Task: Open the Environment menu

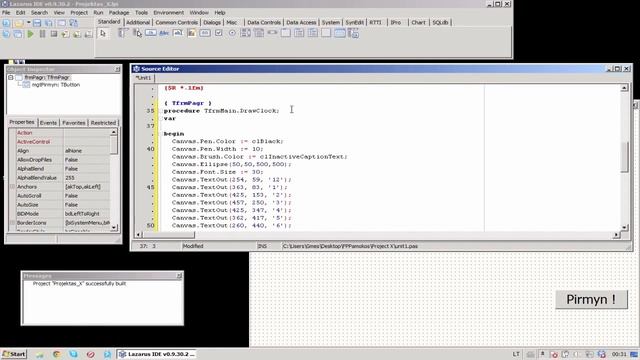Action: 169,13
